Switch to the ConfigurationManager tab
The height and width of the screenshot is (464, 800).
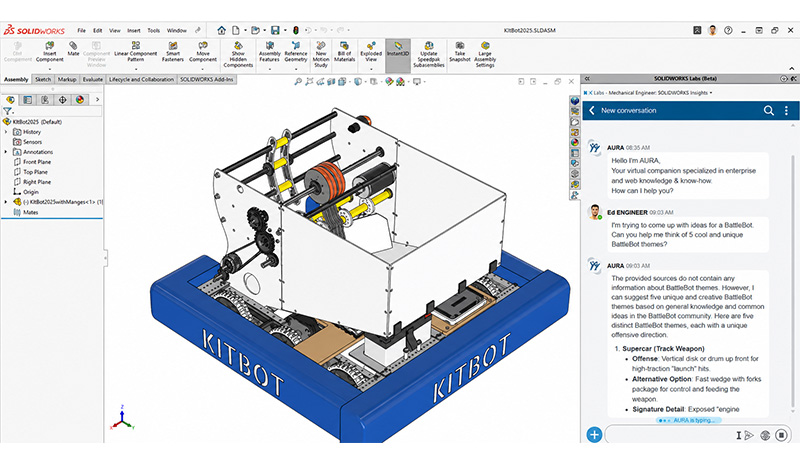[45, 100]
